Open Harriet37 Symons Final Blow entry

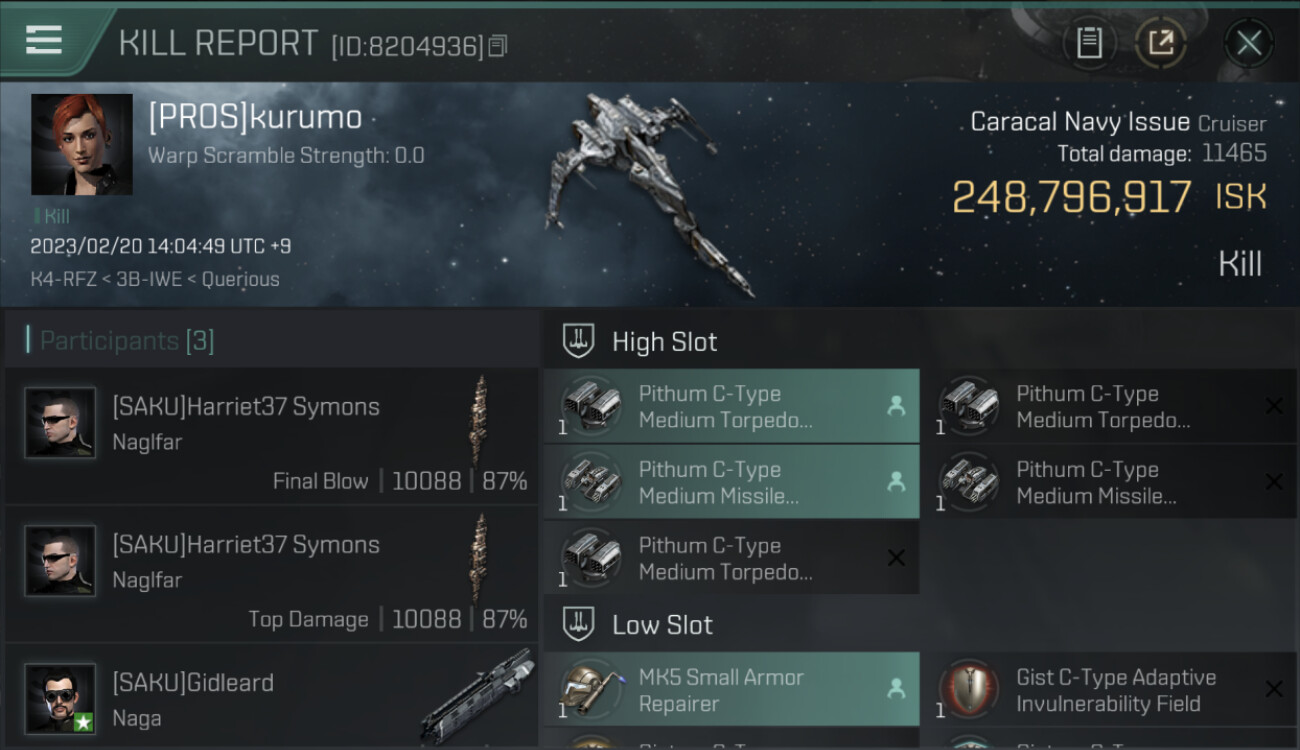pyautogui.click(x=271, y=436)
